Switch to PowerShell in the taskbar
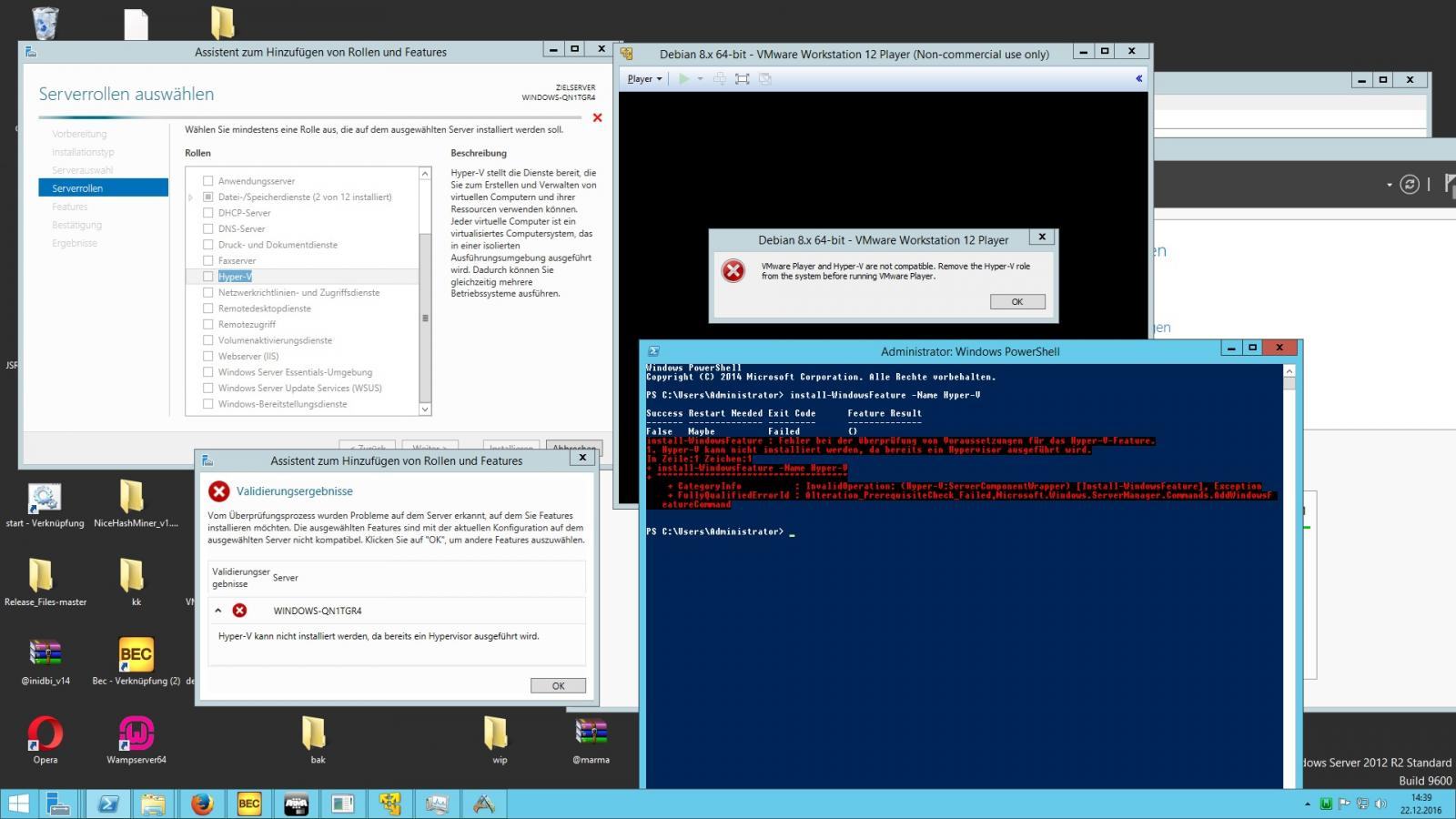Screen dimensions: 1456x819 click(x=107, y=804)
